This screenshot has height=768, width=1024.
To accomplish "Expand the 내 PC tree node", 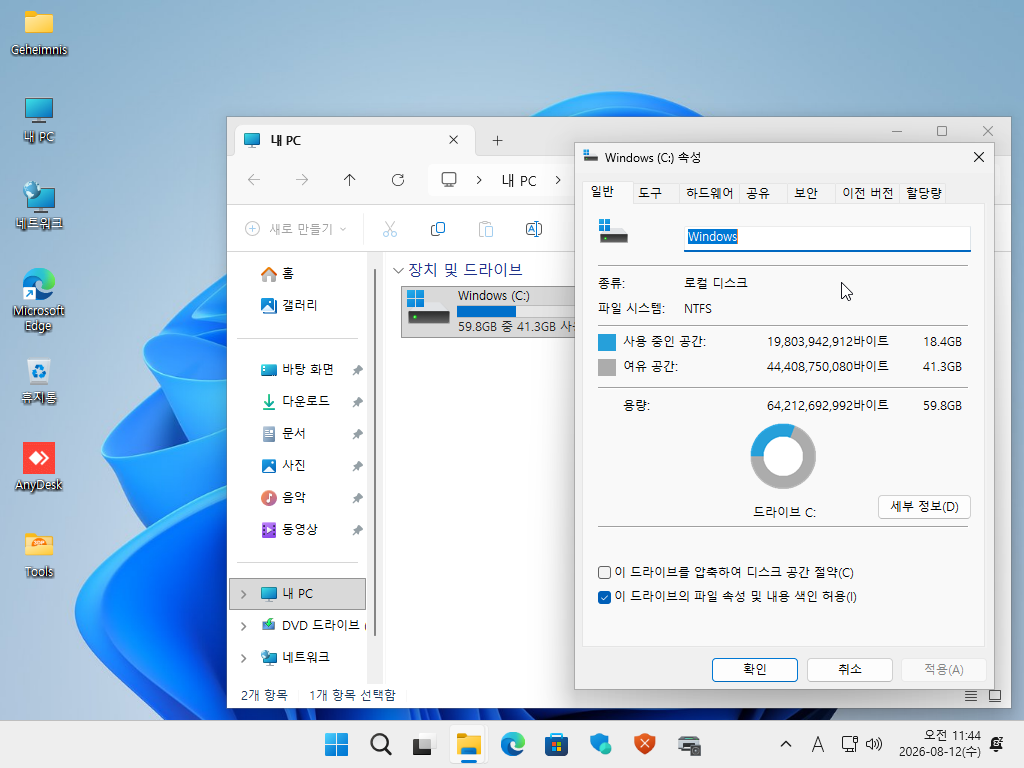I will click(244, 594).
